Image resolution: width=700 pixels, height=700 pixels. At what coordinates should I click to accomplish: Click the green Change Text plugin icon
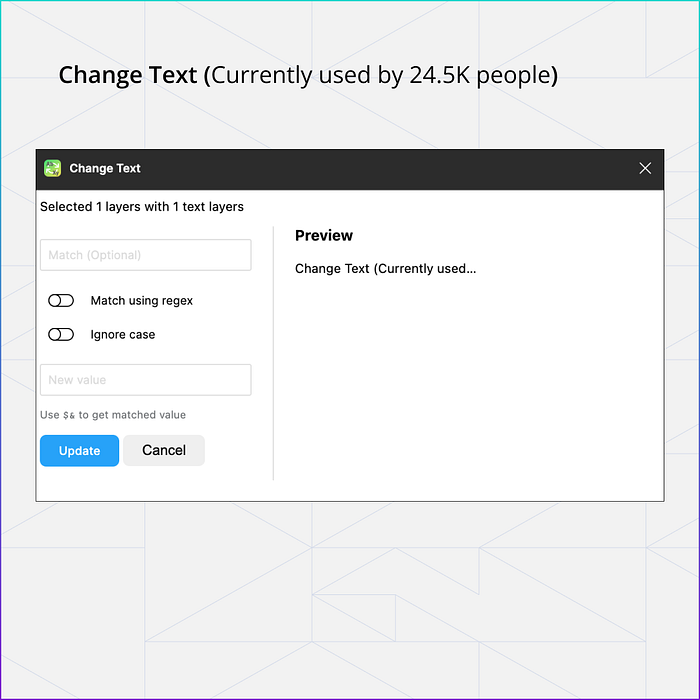(52, 168)
